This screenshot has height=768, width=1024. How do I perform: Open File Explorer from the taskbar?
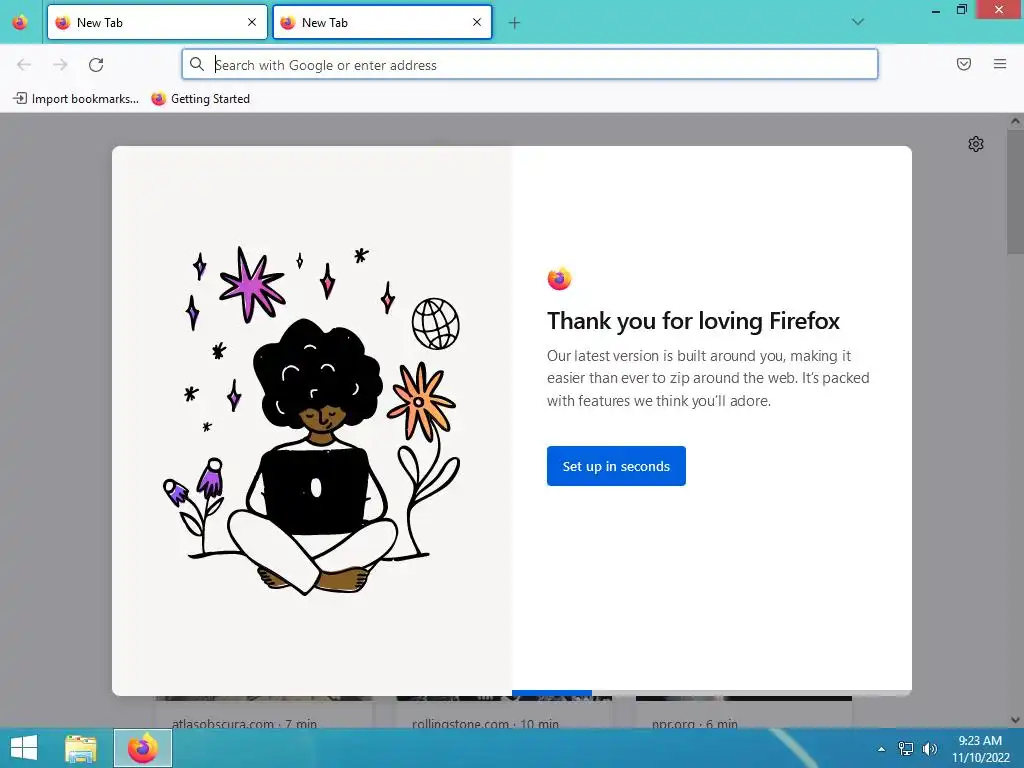[x=80, y=748]
